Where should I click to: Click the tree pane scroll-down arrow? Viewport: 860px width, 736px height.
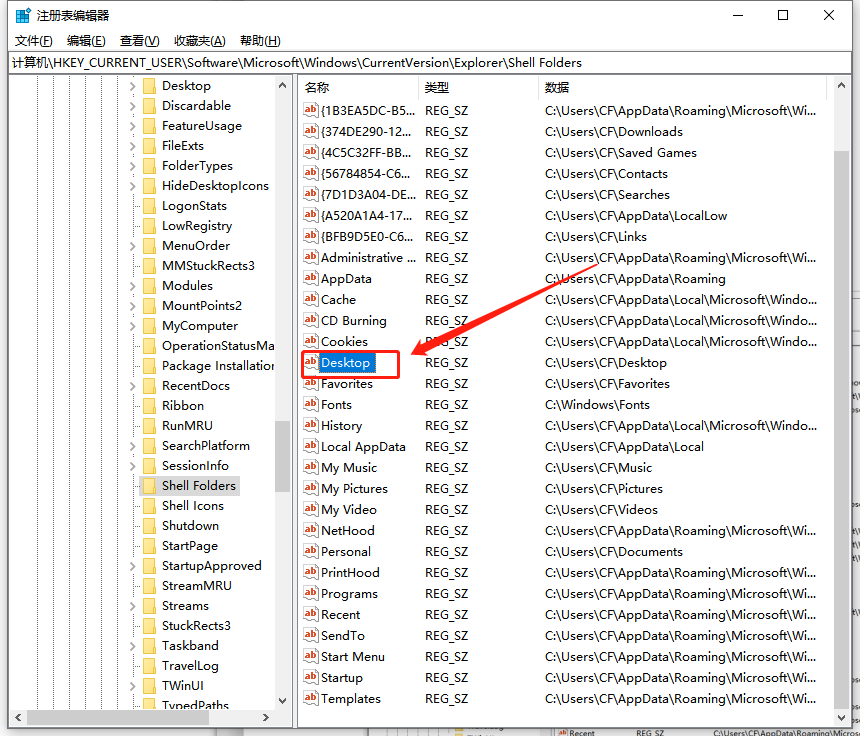(282, 700)
